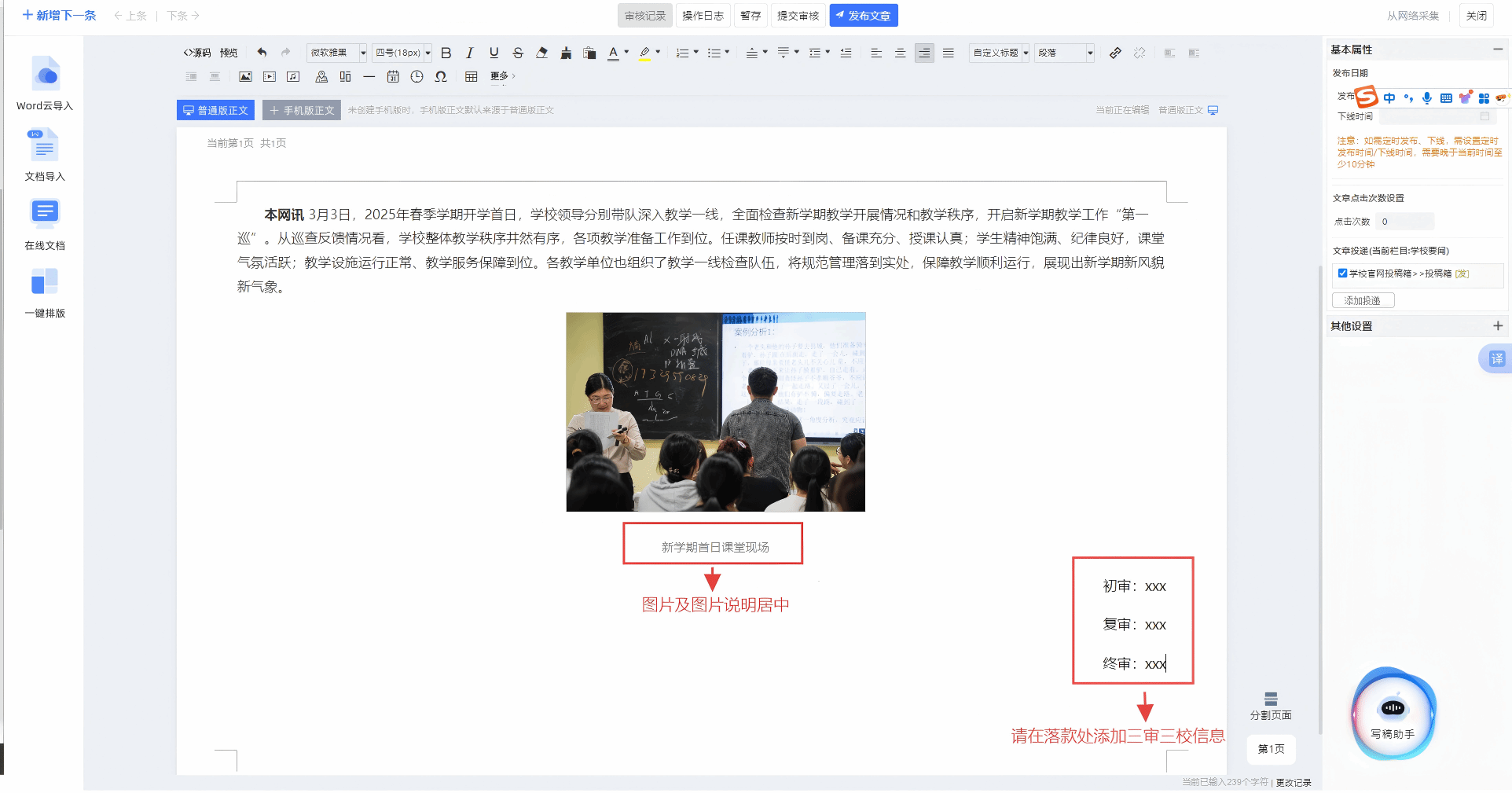Switch to 手机版正文 tab
The image size is (1512, 793).
302,111
